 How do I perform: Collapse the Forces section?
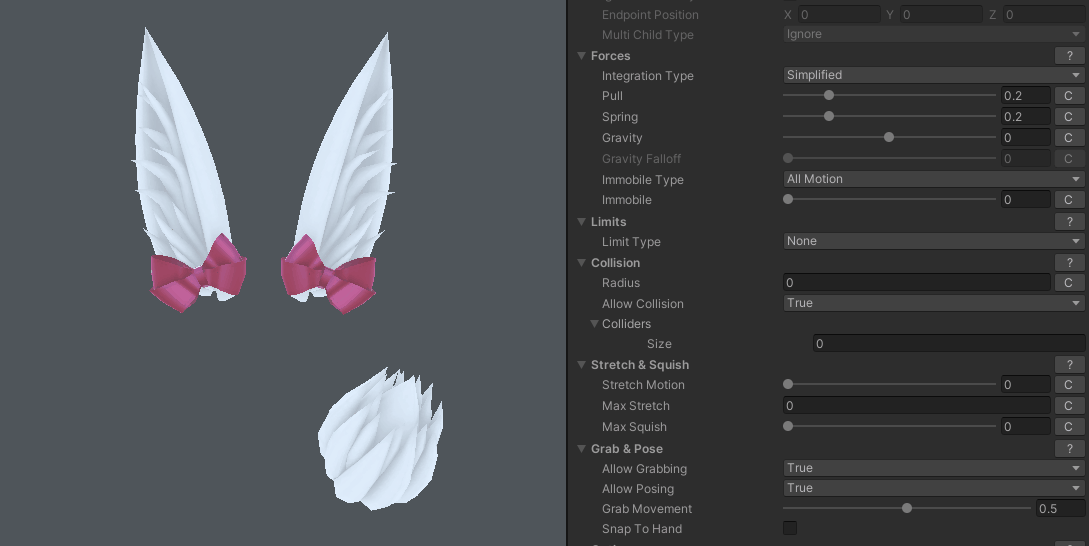581,56
